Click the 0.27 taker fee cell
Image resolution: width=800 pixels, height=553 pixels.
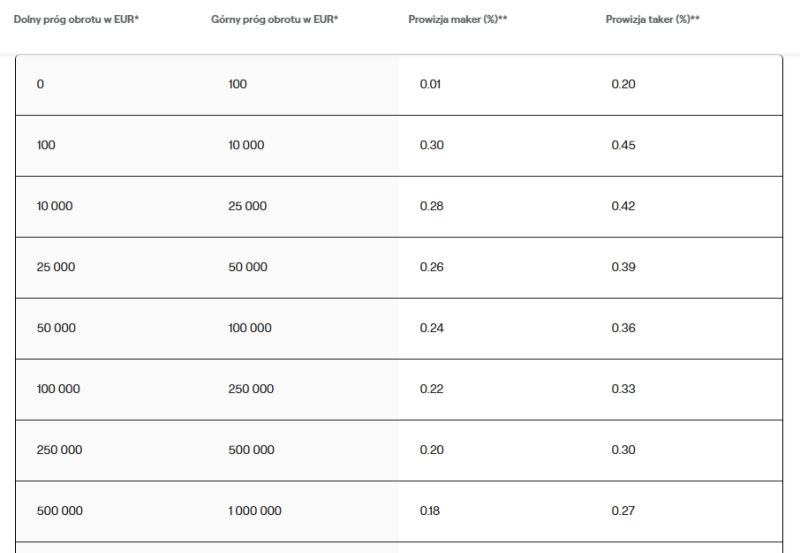coord(623,511)
